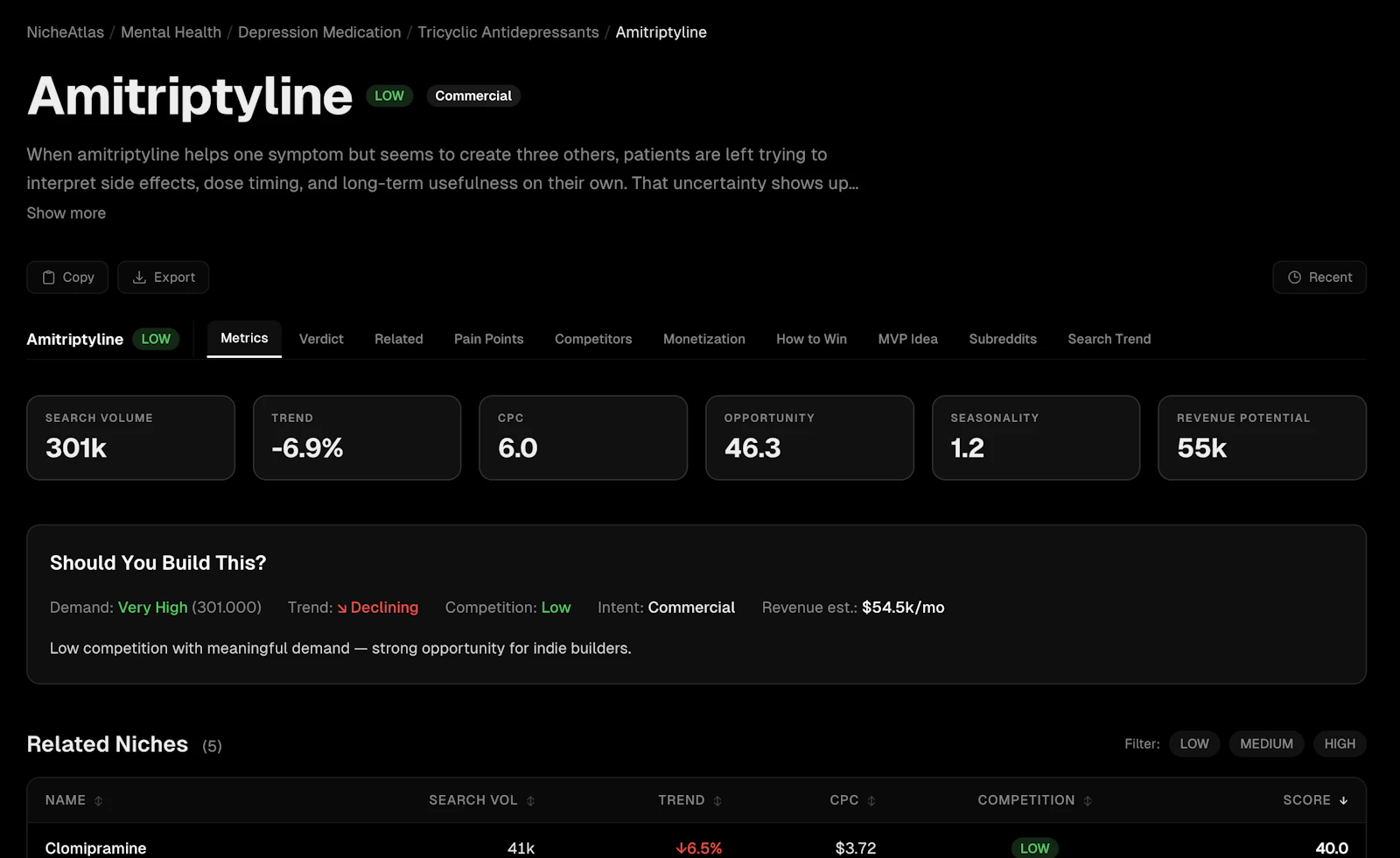Click the $54.5k/mo revenue estimate
The width and height of the screenshot is (1400, 858).
click(903, 608)
